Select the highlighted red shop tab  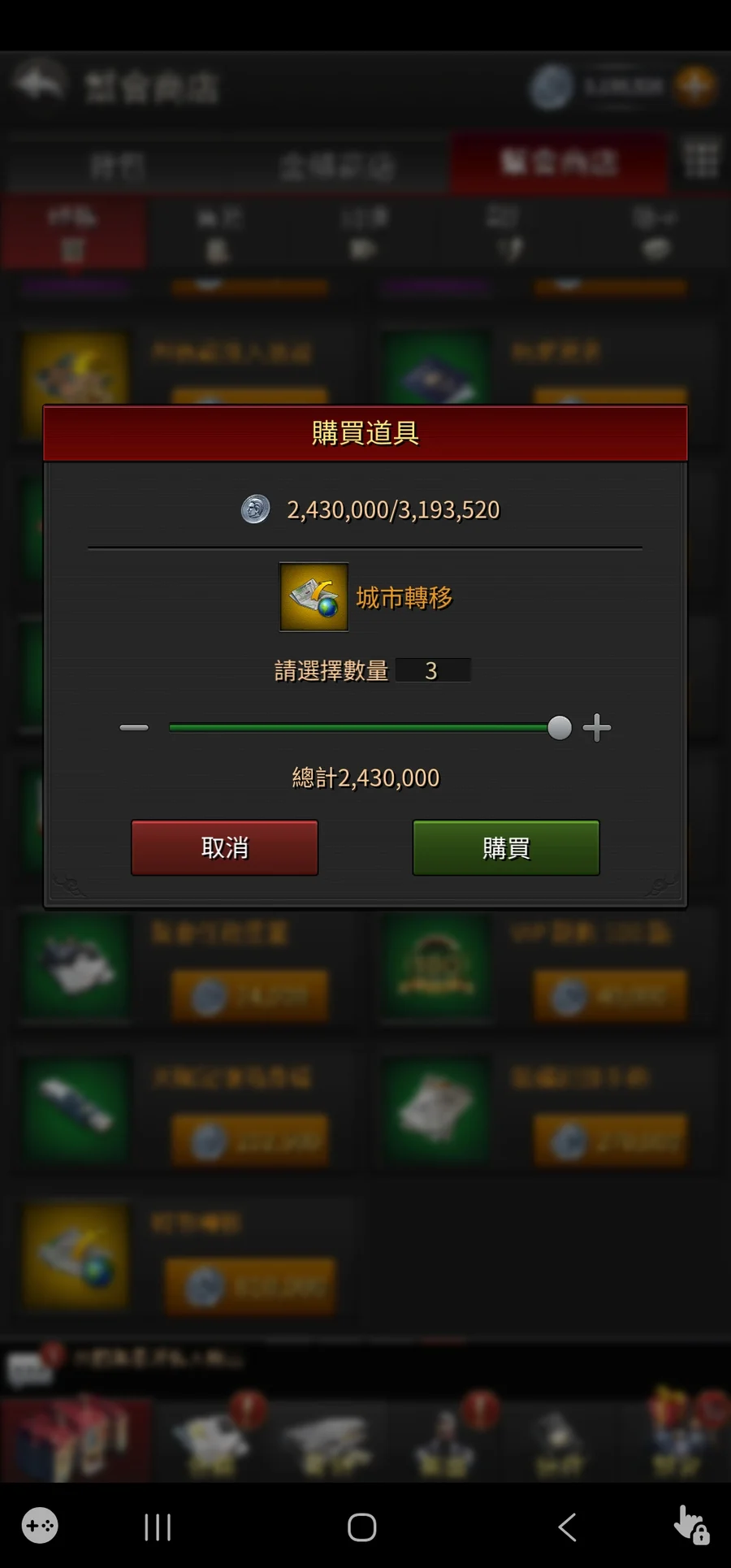click(559, 162)
